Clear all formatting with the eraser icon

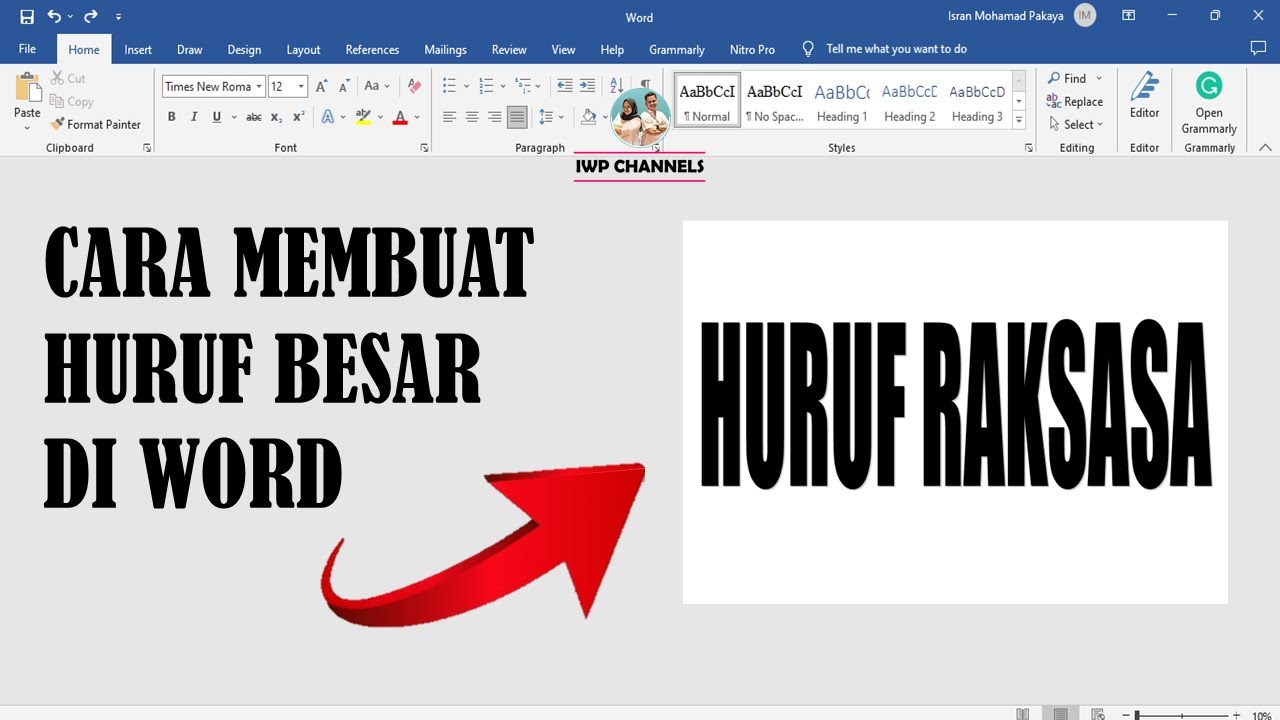(414, 86)
